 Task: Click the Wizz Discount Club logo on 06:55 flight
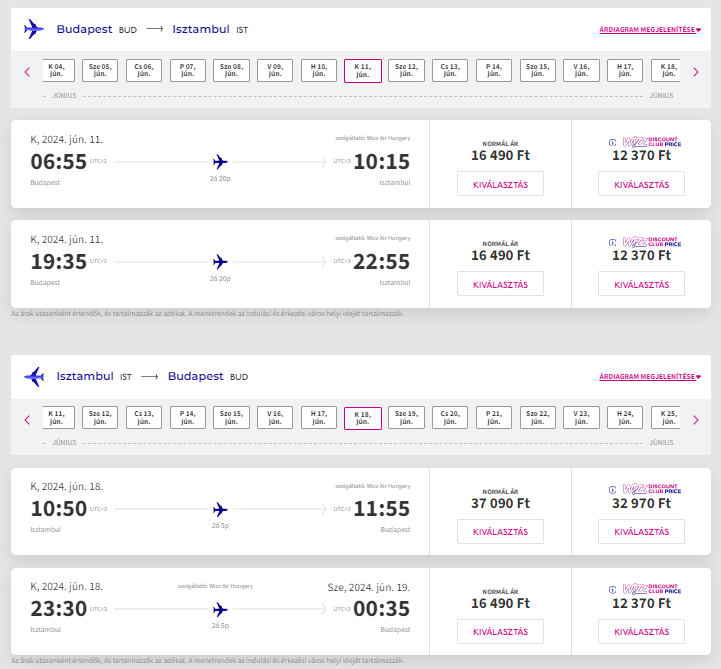[645, 142]
